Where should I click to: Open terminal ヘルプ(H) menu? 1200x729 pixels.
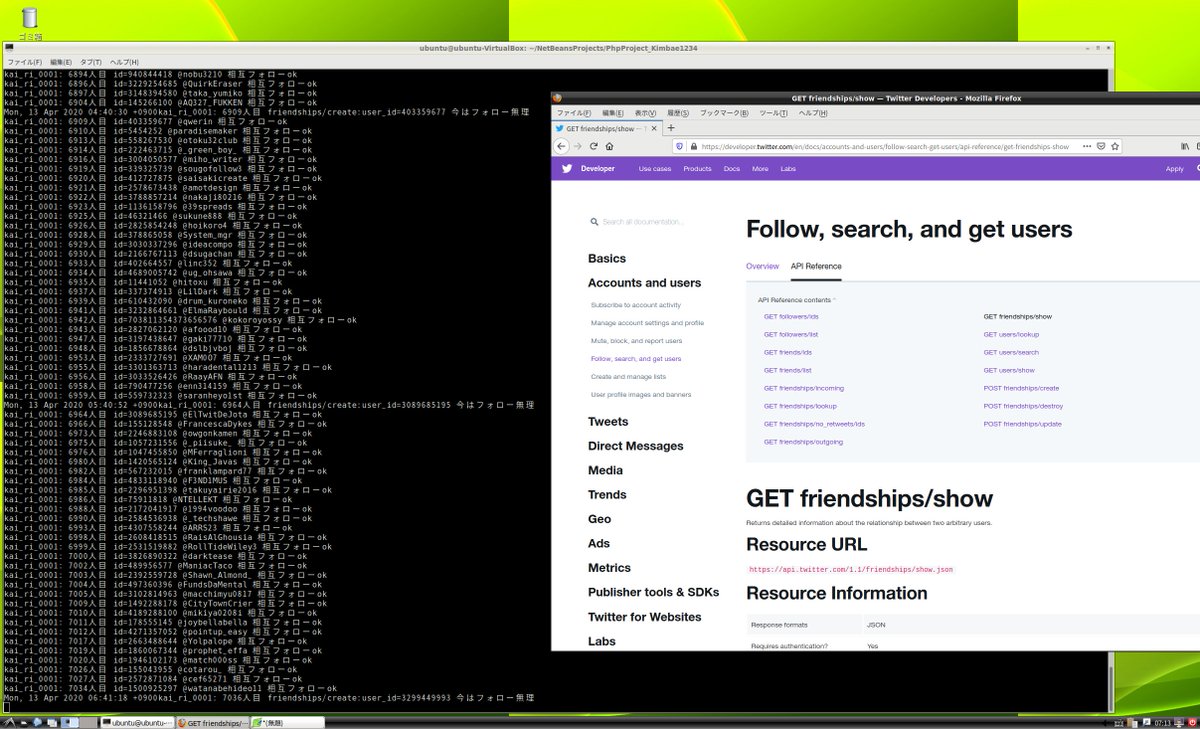(124, 62)
